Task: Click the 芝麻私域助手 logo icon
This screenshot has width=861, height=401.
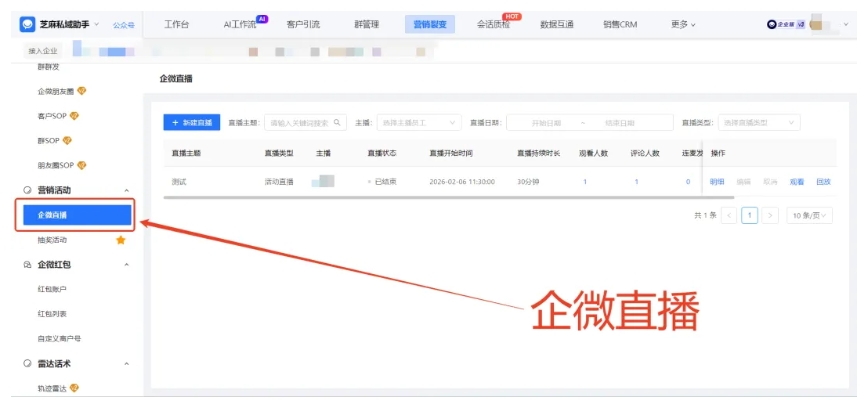Action: pos(28,24)
